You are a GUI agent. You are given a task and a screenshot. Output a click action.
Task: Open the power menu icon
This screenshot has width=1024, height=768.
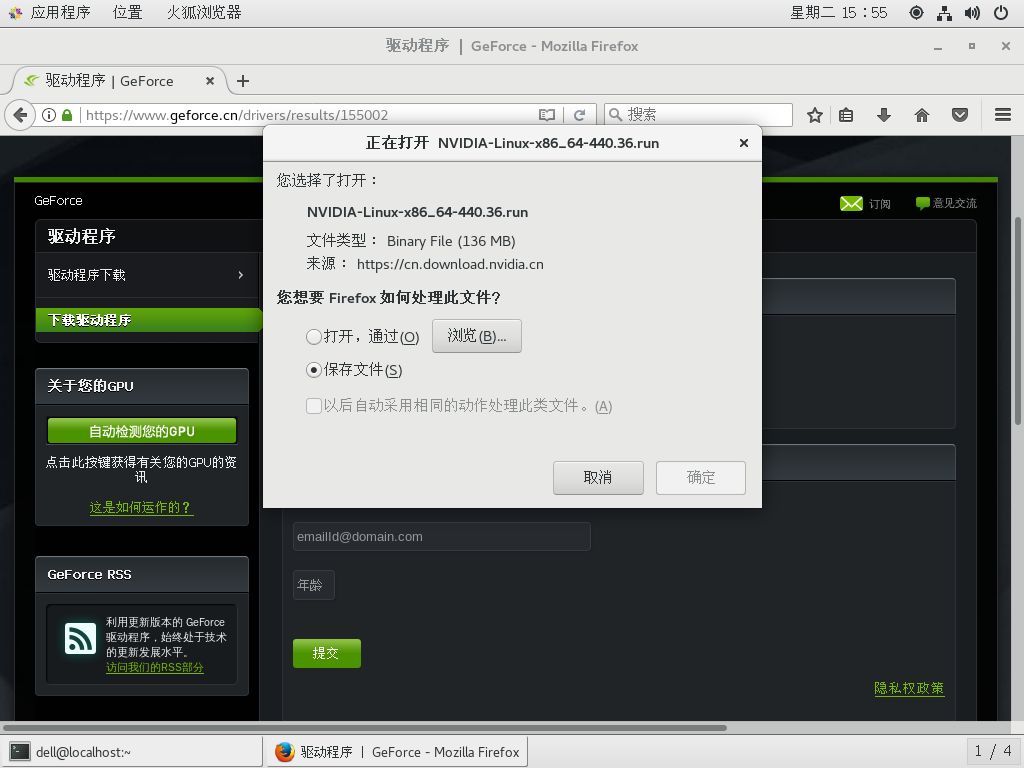(x=1000, y=13)
